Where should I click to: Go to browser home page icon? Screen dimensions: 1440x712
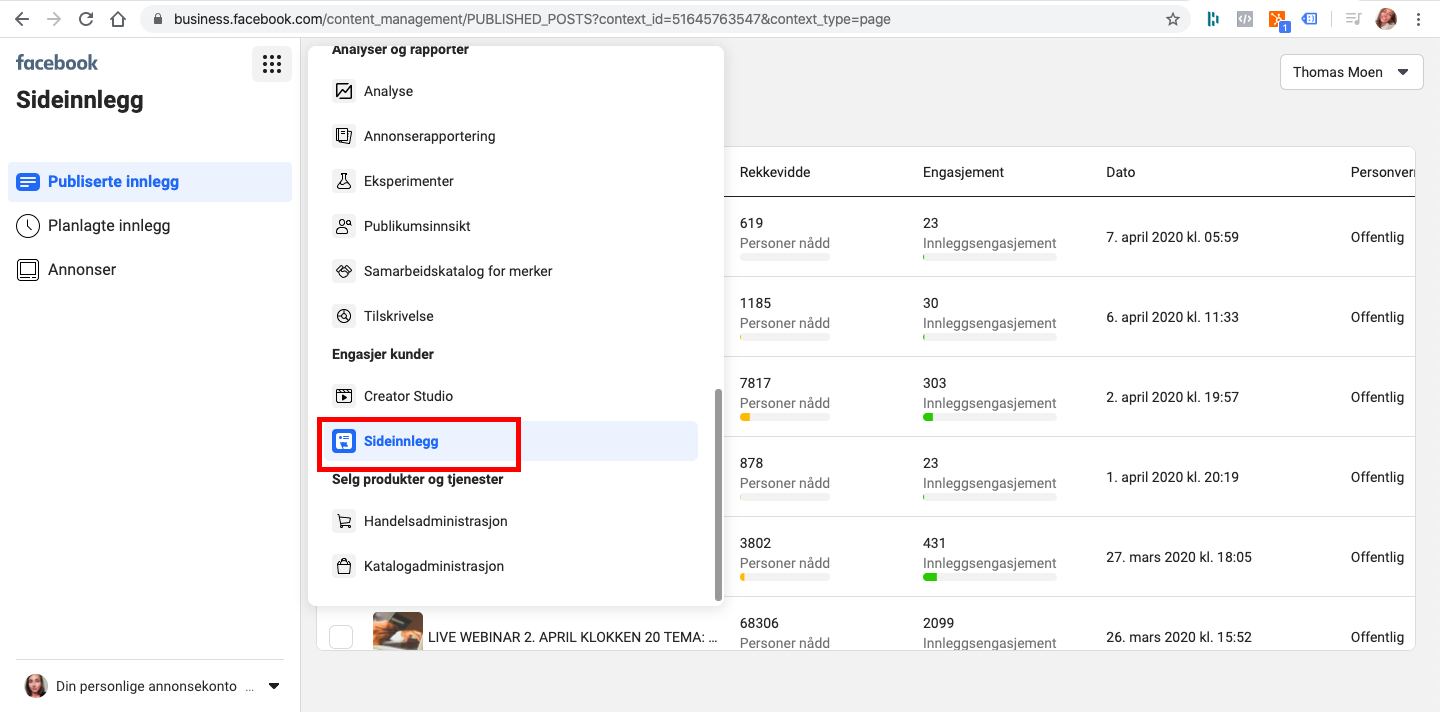[118, 19]
